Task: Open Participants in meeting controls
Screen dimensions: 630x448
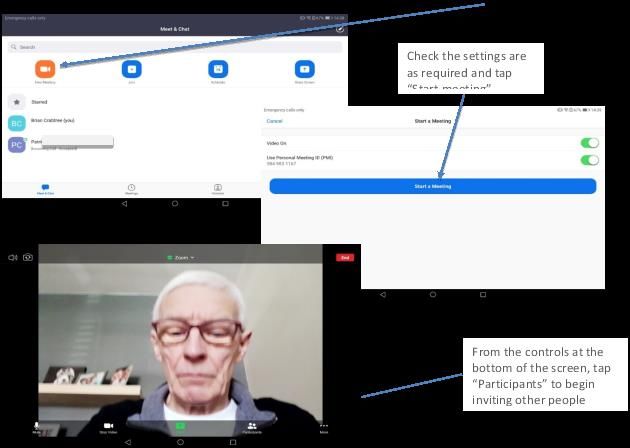Action: 252,428
